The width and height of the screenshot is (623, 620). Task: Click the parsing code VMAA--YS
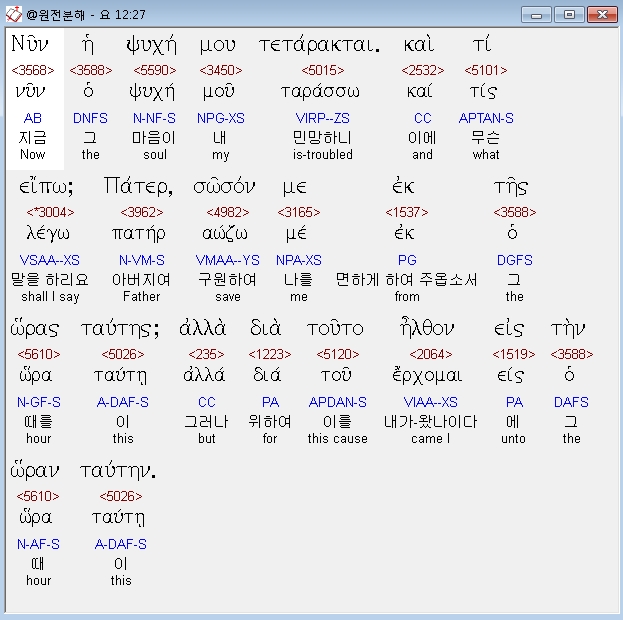tap(228, 260)
